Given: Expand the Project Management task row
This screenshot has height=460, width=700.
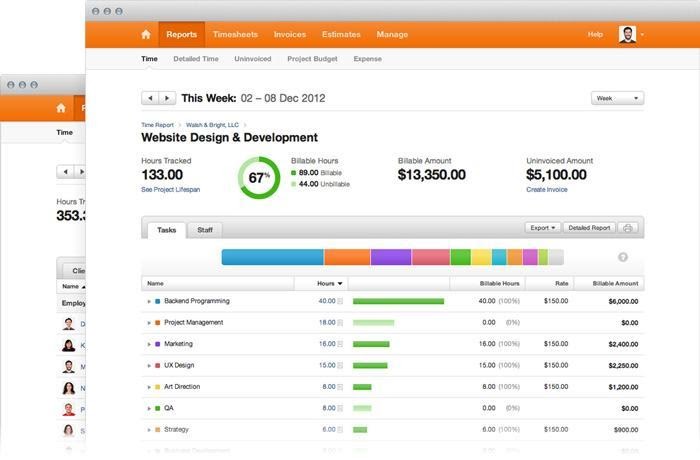Looking at the screenshot, I should pyautogui.click(x=149, y=323).
